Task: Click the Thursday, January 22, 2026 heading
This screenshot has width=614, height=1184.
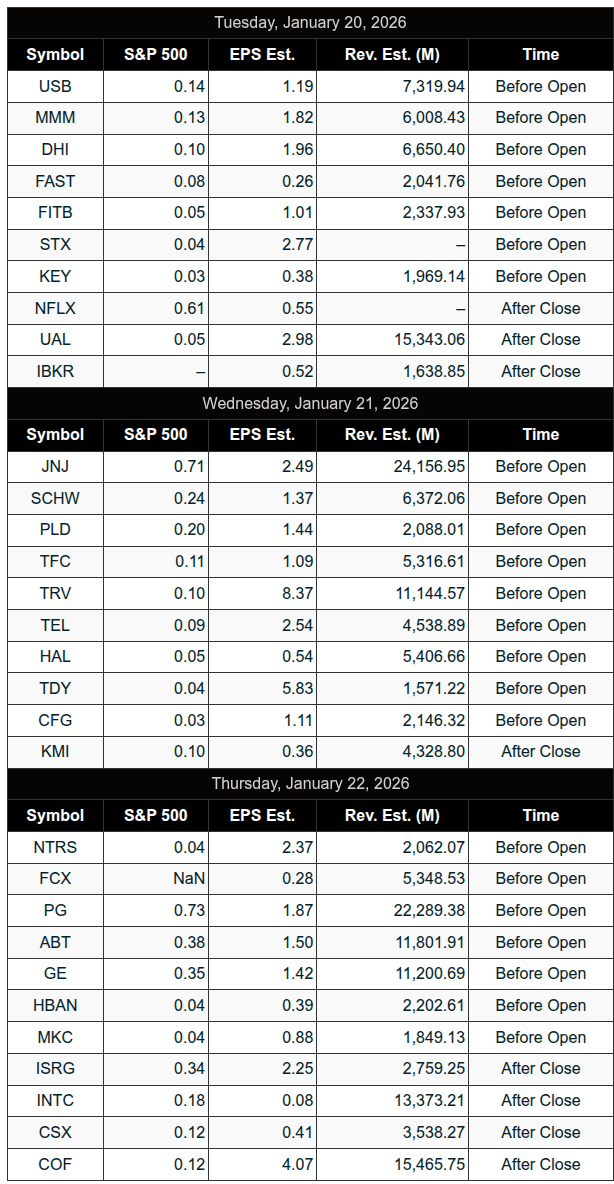Action: (310, 783)
